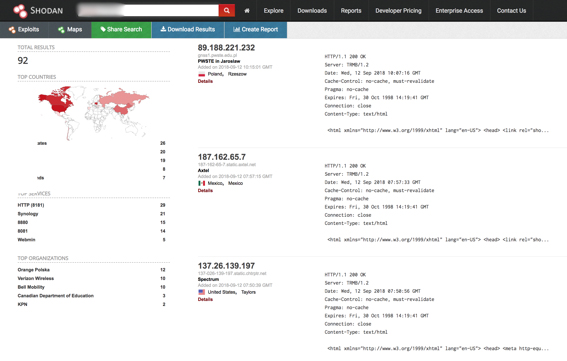Image resolution: width=567 pixels, height=361 pixels.
Task: Open Developer Pricing page
Action: pos(398,11)
